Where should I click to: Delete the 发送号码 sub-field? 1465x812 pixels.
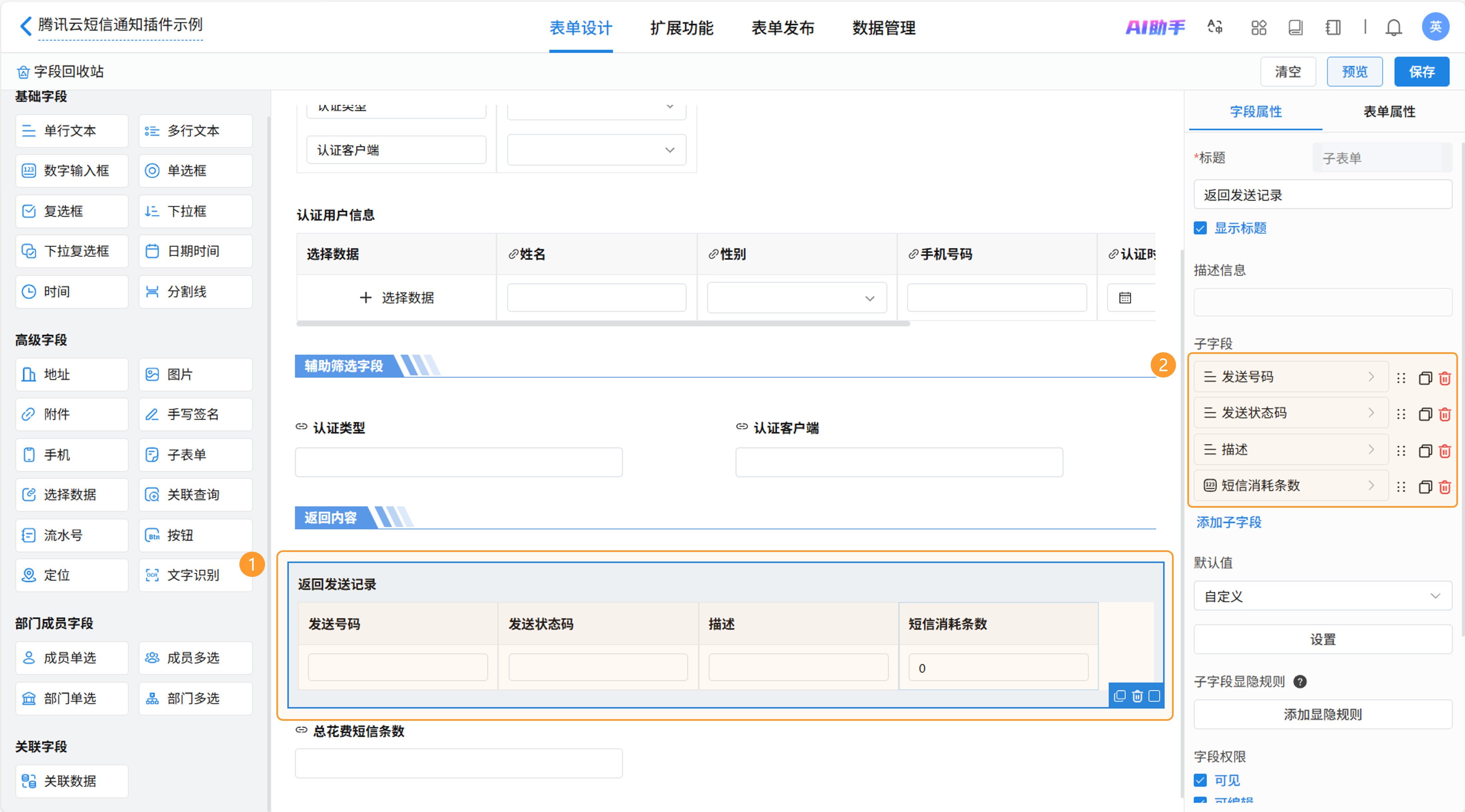pyautogui.click(x=1445, y=378)
